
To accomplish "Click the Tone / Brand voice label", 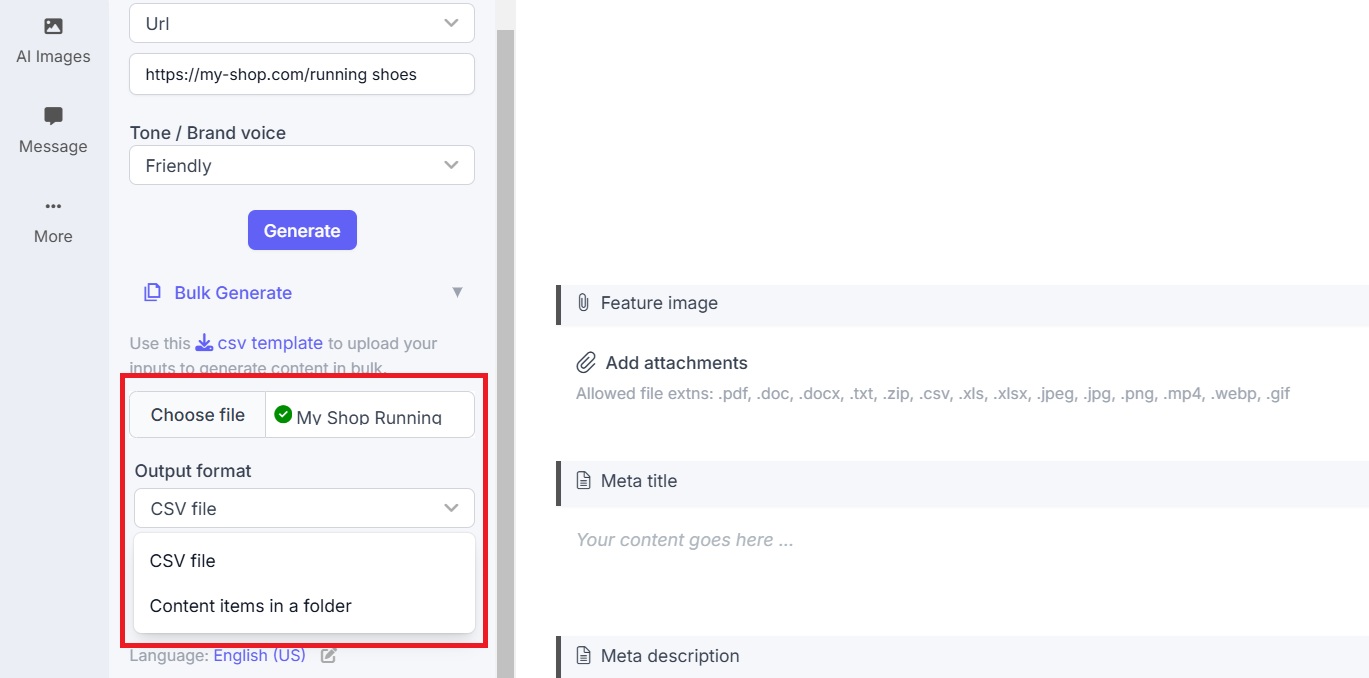I will (207, 133).
